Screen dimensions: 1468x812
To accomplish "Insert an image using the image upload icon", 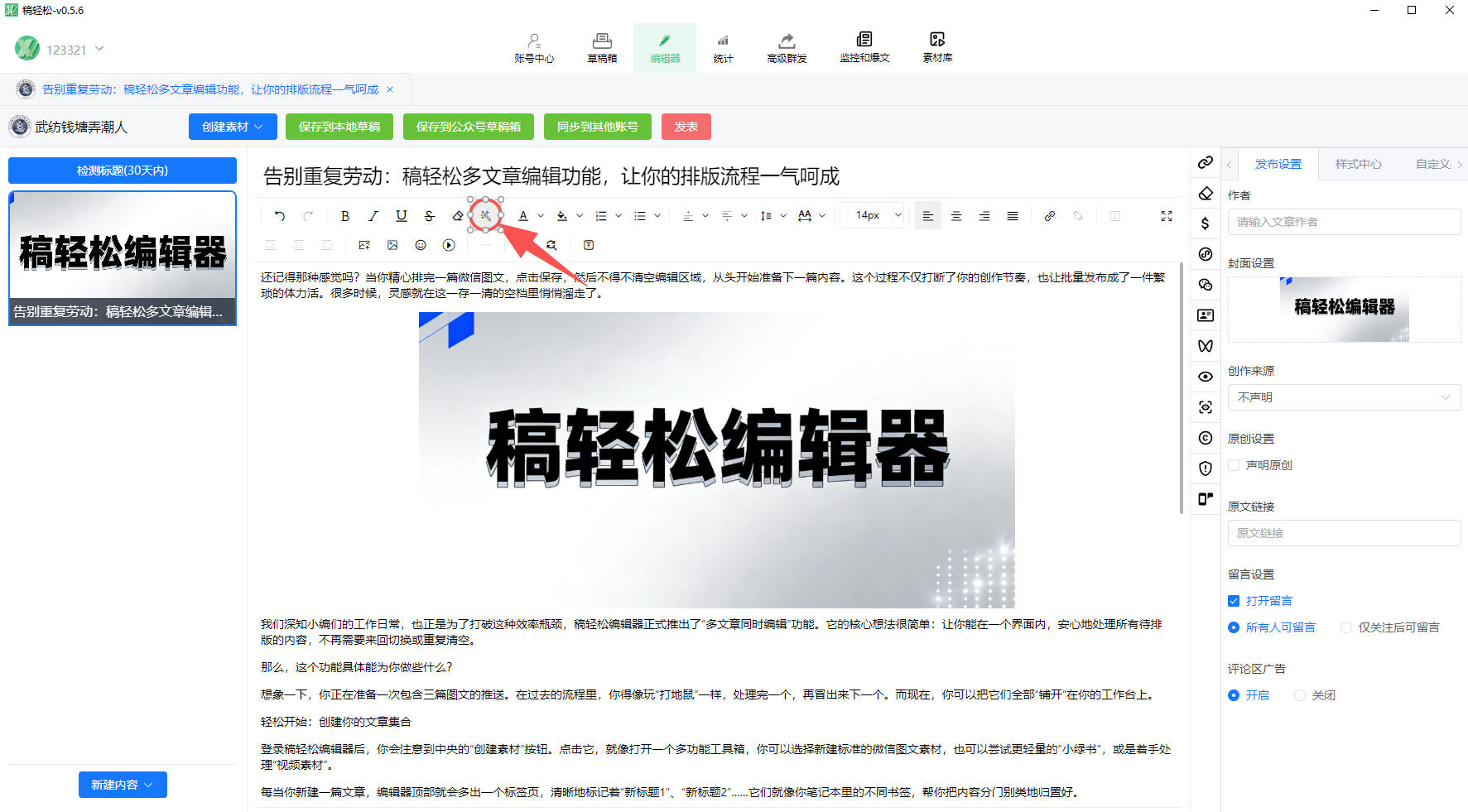I will pyautogui.click(x=364, y=245).
